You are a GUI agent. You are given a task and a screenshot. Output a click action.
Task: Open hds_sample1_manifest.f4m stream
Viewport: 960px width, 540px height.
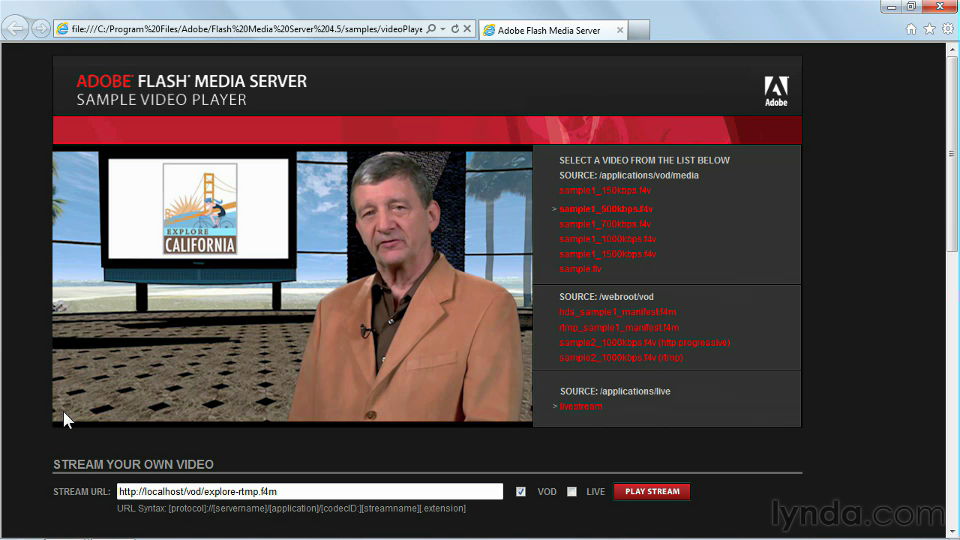[617, 312]
